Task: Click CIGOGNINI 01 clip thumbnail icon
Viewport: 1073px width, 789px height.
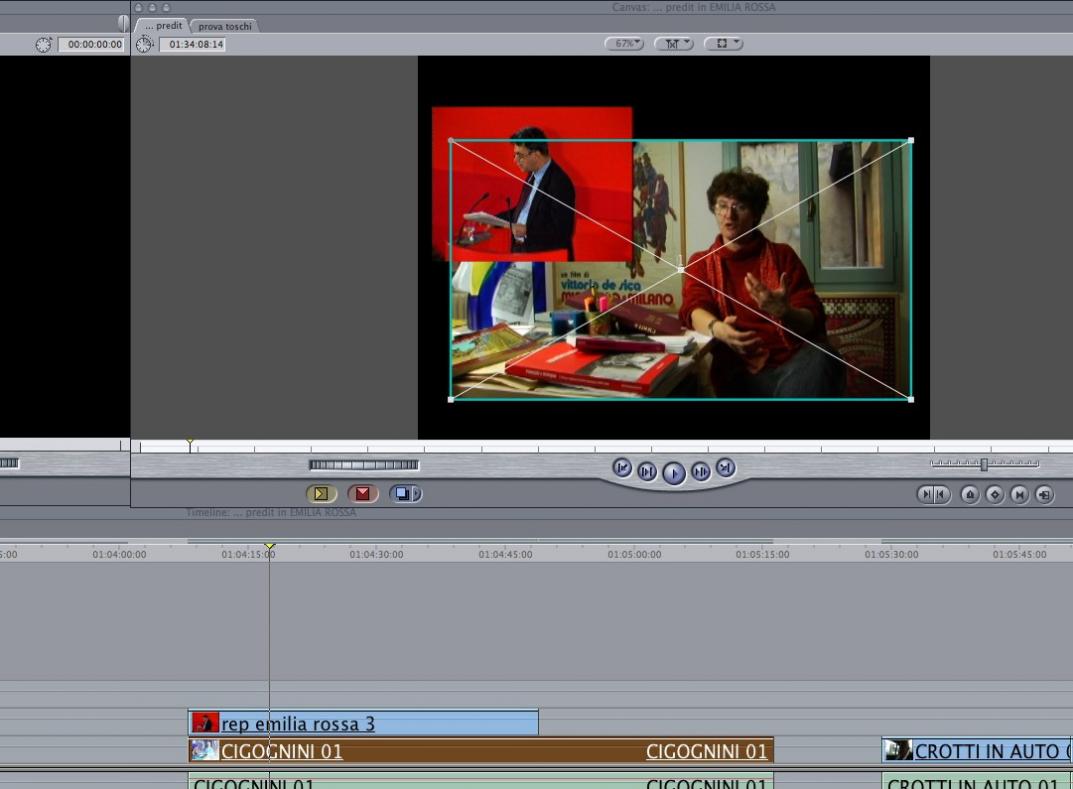Action: (x=205, y=750)
